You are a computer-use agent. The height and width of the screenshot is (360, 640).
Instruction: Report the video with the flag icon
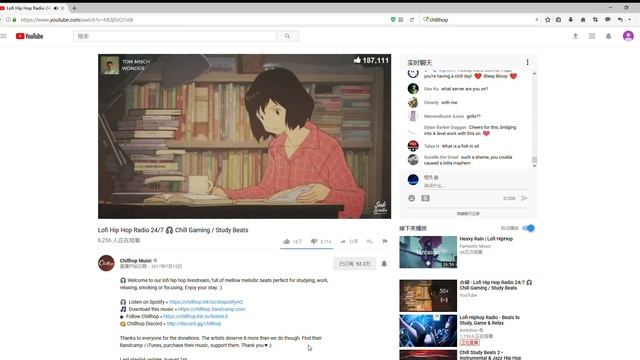tap(384, 242)
